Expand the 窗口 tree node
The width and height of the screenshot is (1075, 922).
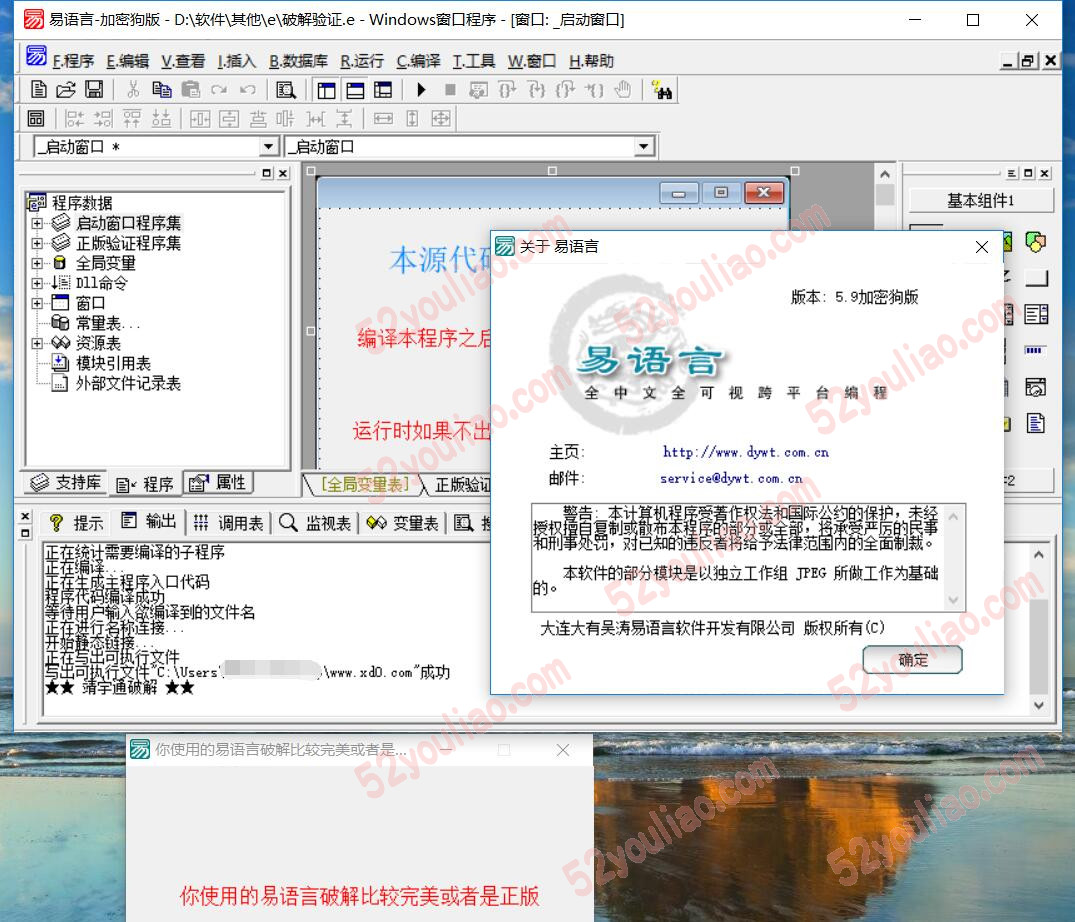[x=37, y=303]
